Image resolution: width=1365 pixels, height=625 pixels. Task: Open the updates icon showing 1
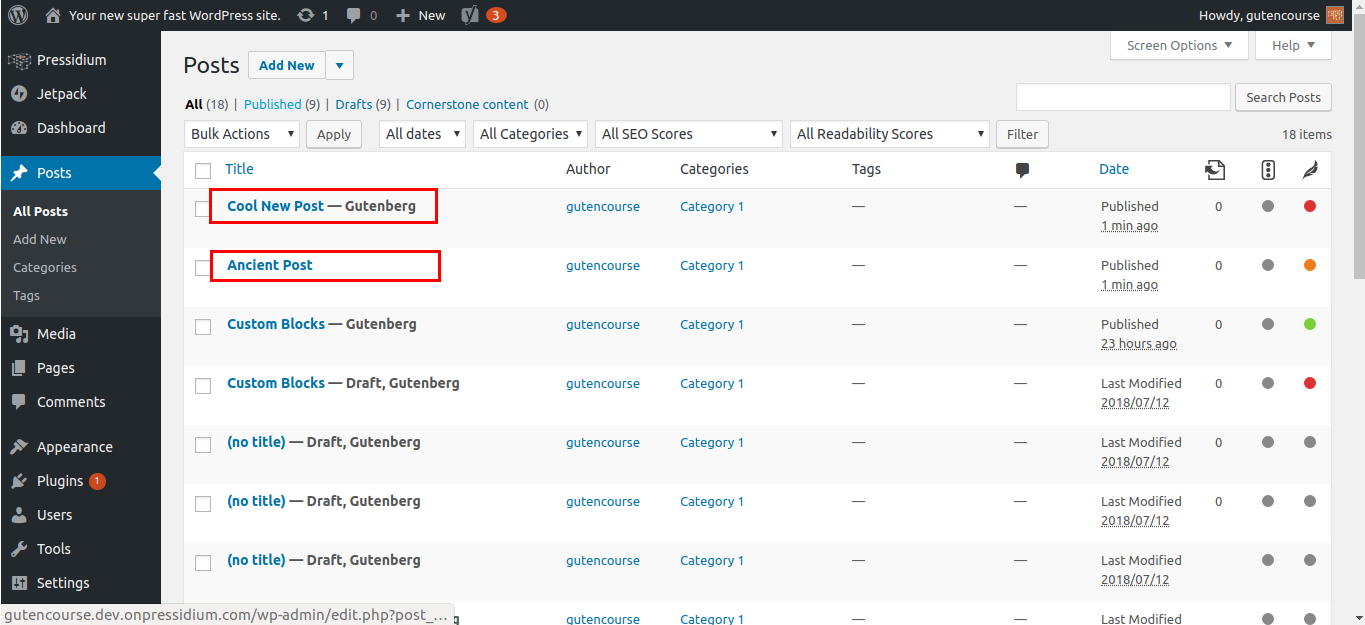[305, 15]
